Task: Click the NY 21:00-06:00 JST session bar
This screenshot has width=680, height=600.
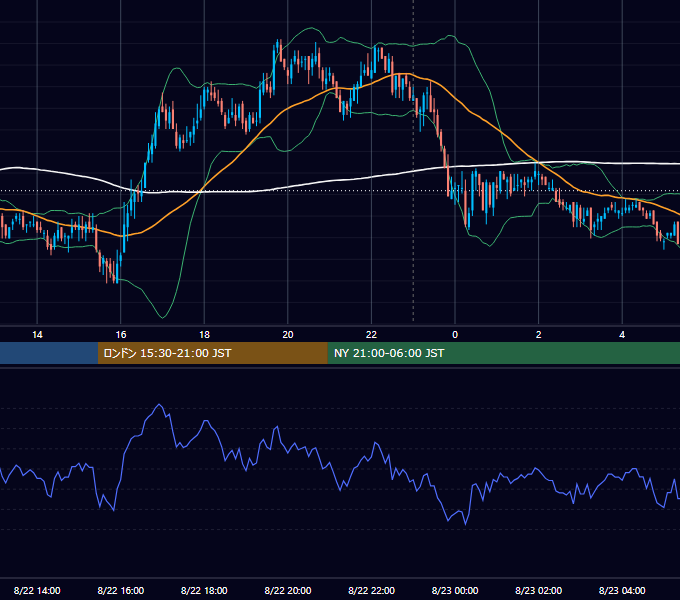Action: click(503, 353)
